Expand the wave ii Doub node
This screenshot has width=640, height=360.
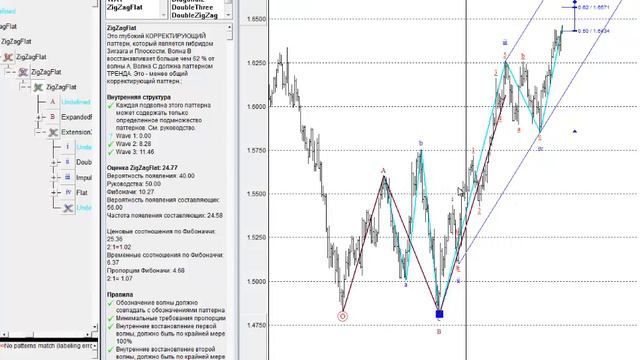(x=53, y=162)
